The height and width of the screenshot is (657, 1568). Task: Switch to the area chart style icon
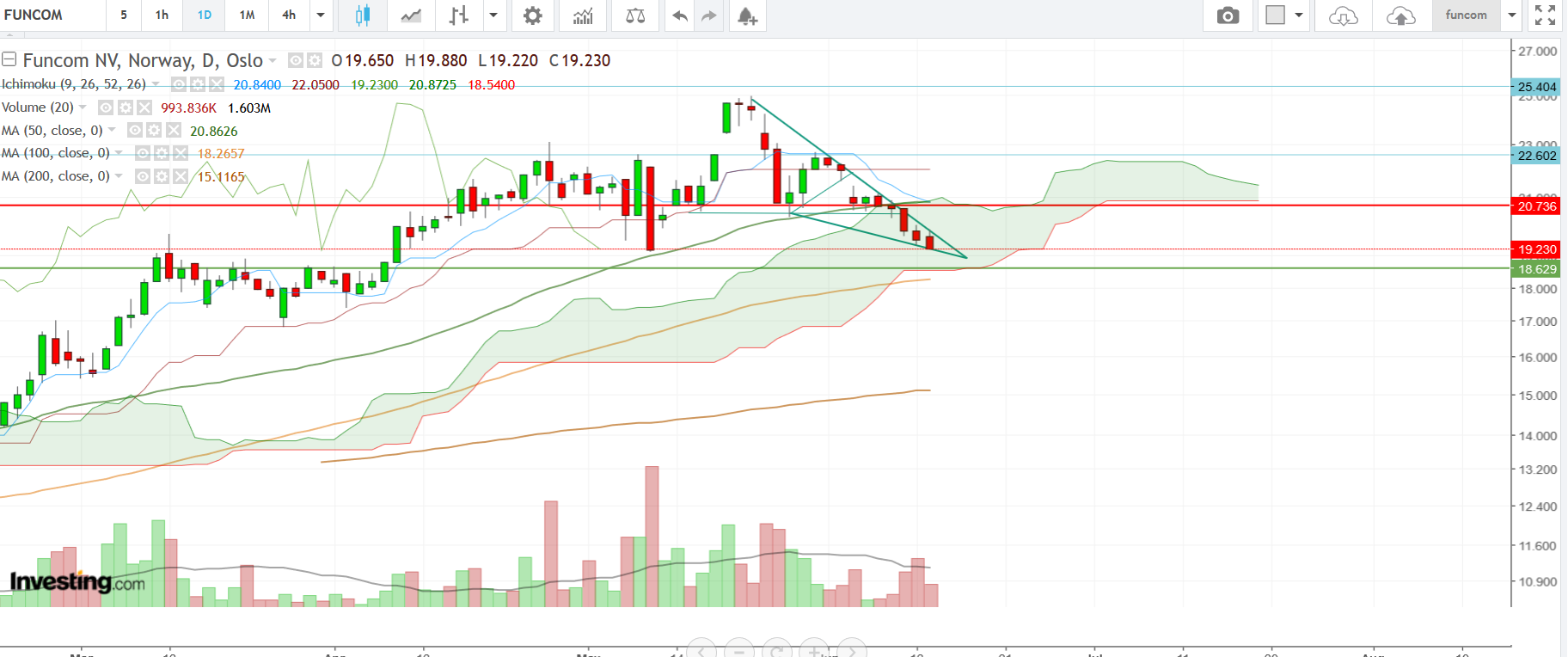point(411,15)
